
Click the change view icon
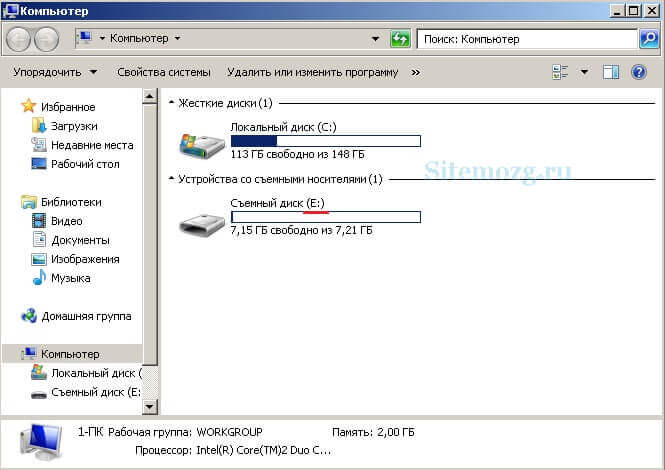coord(561,72)
